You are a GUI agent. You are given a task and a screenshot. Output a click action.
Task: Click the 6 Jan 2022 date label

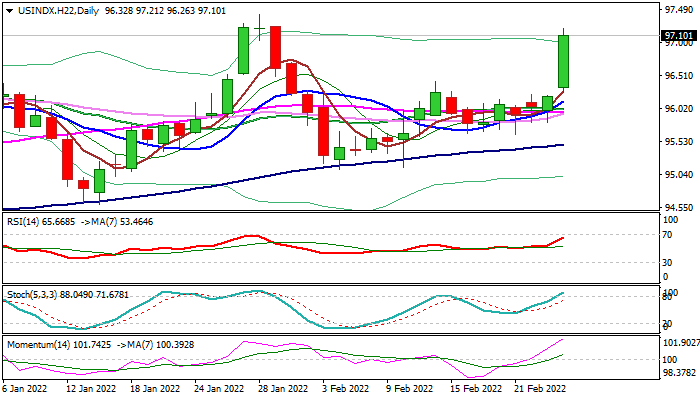[25, 389]
